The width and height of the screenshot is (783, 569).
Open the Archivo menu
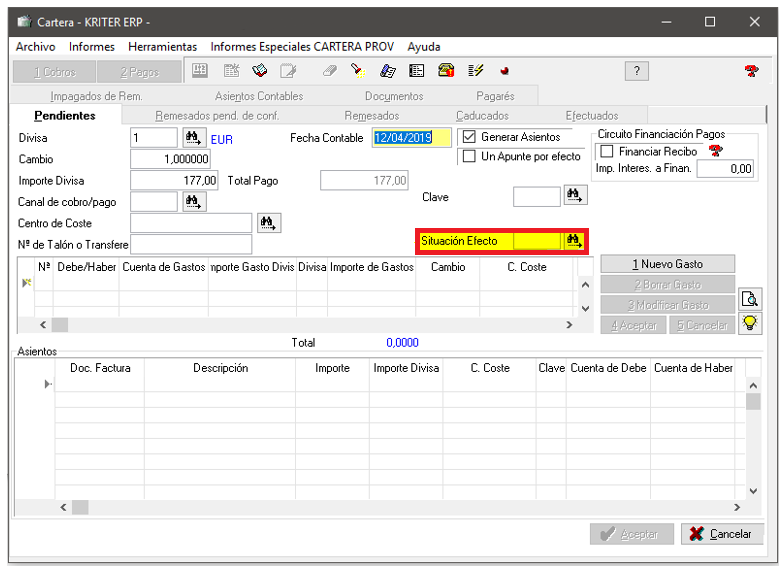[35, 47]
